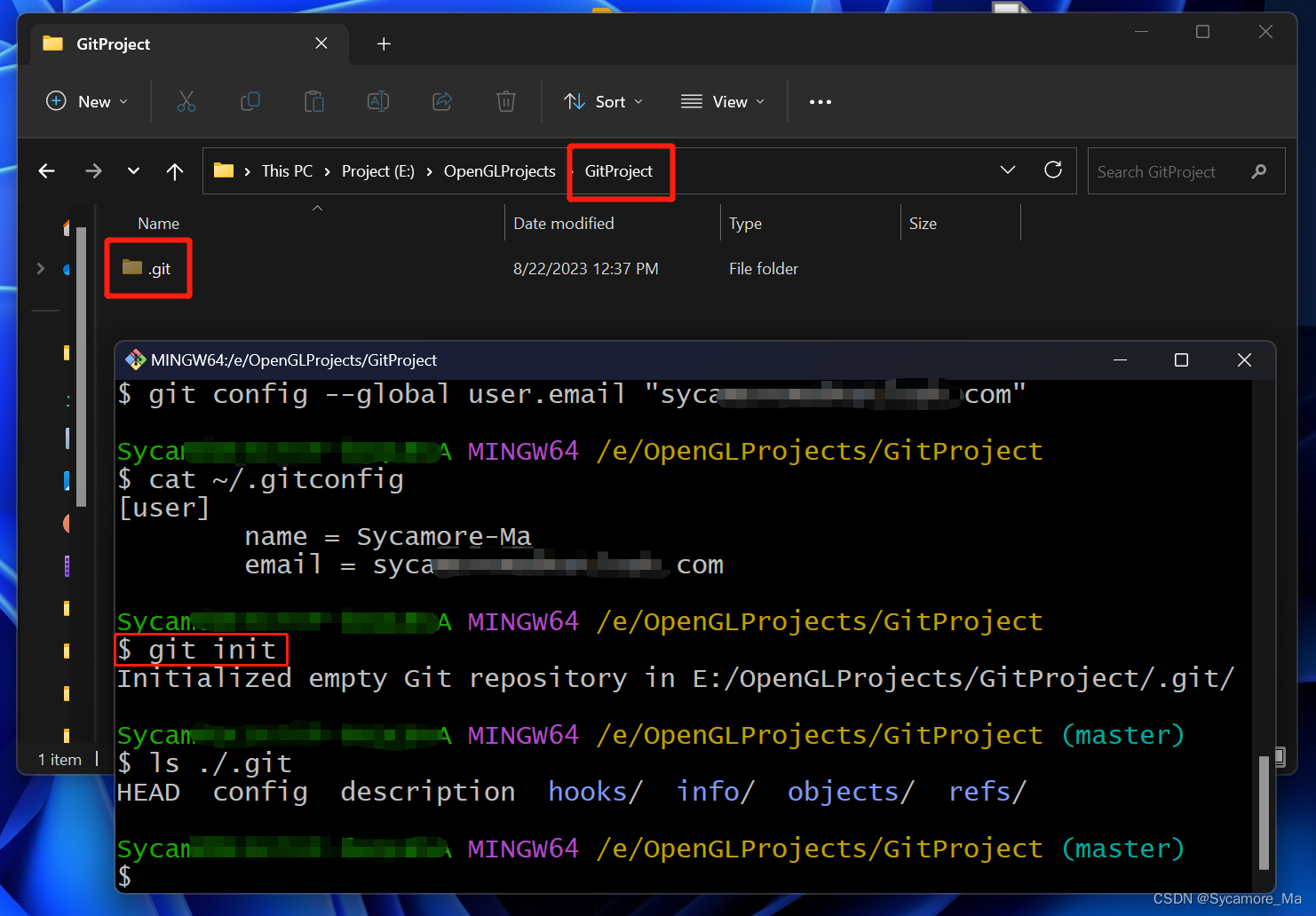
Task: Click 'HEAD' in terminal listing
Action: tap(148, 793)
